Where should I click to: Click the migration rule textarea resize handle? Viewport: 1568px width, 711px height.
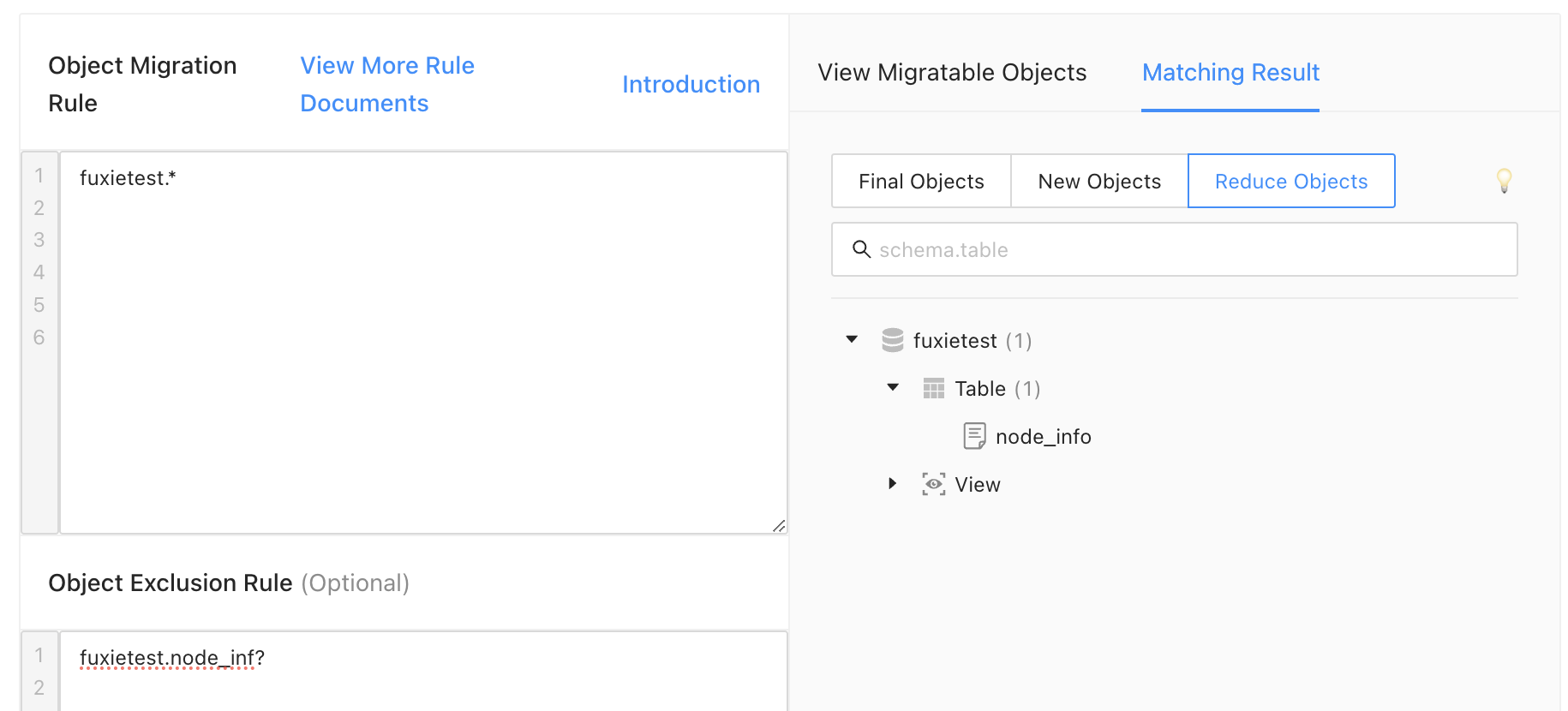(x=778, y=525)
